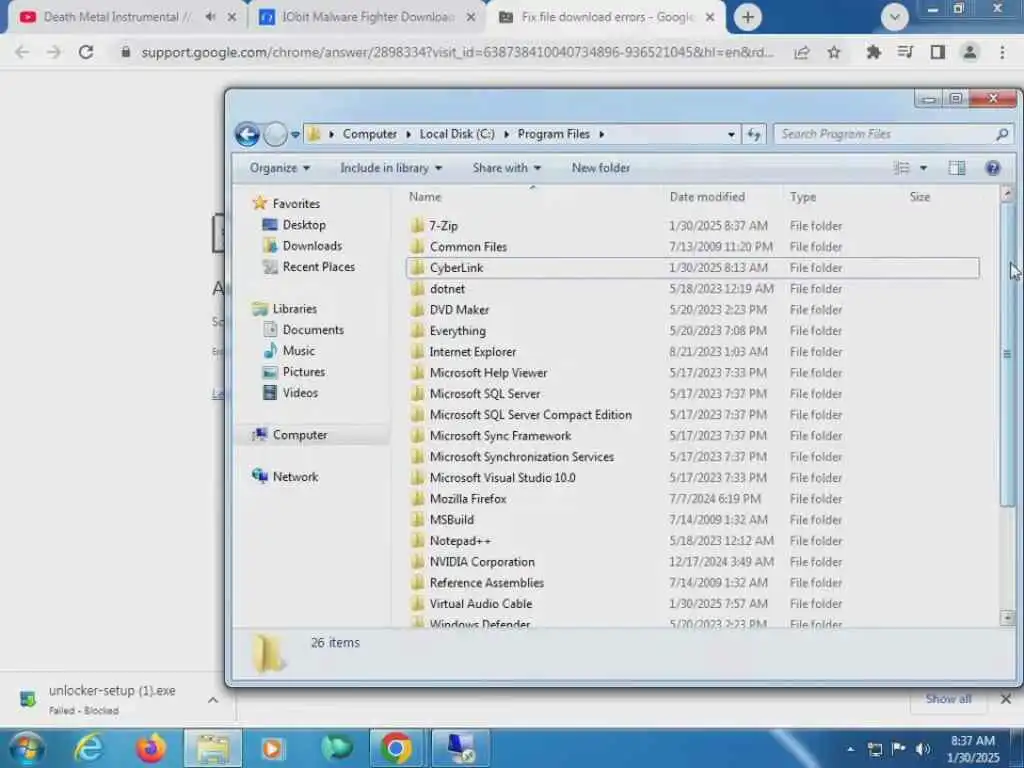Open Explorer's recent pages dropdown arrow
Viewport: 1024px width, 768px height.
pos(295,135)
